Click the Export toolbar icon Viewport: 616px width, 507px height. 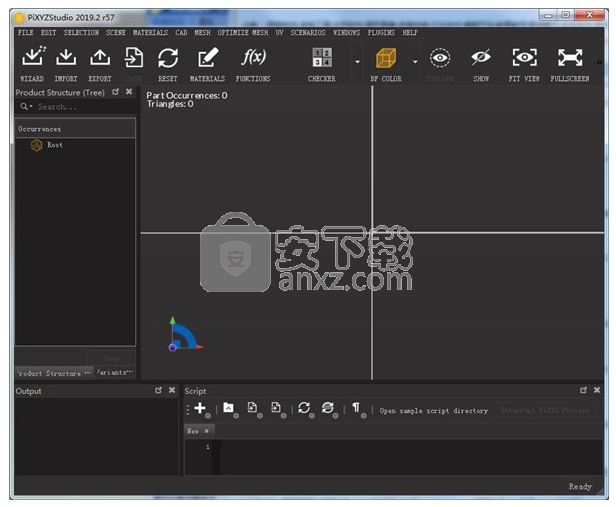coord(100,57)
